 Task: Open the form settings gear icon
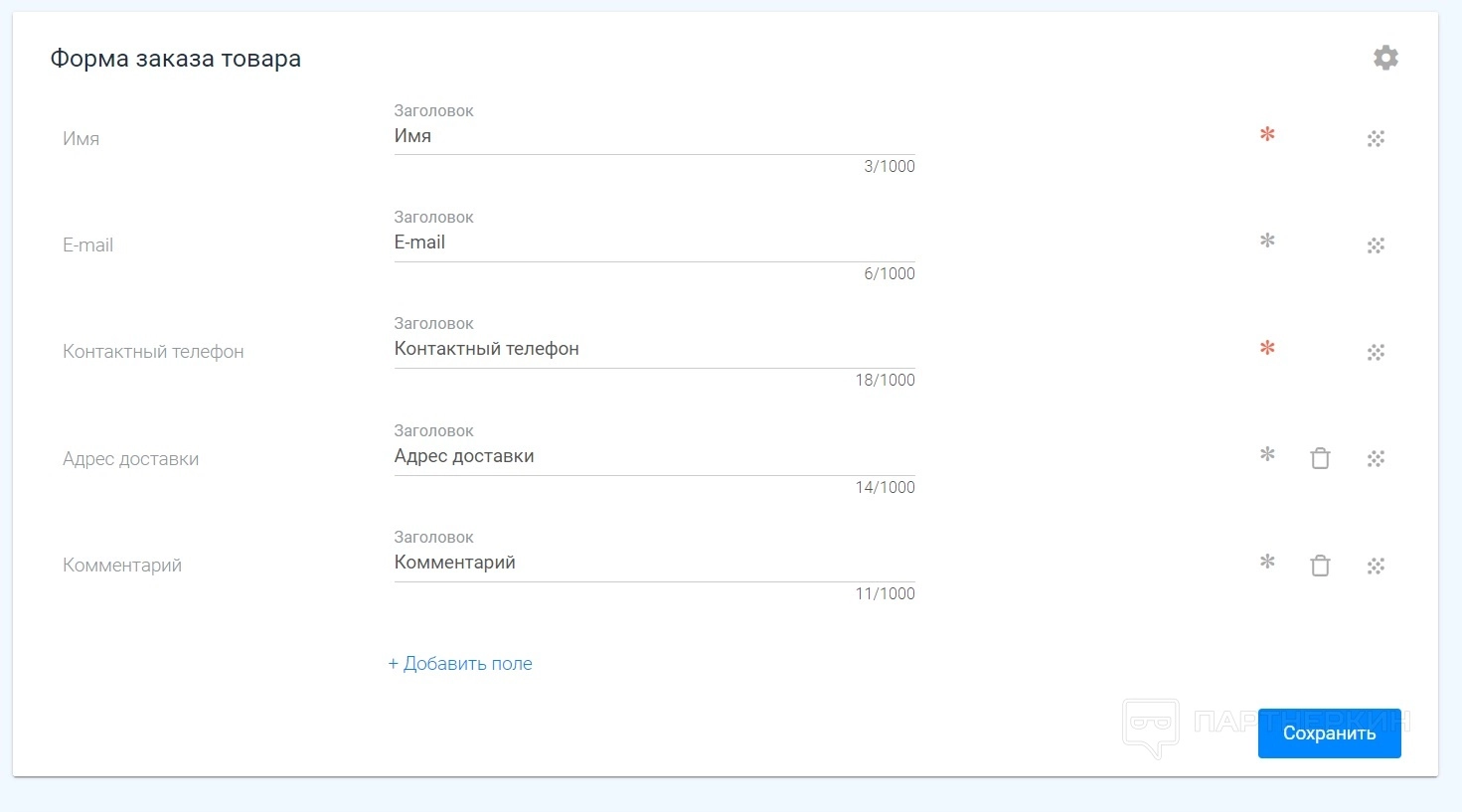(1385, 58)
